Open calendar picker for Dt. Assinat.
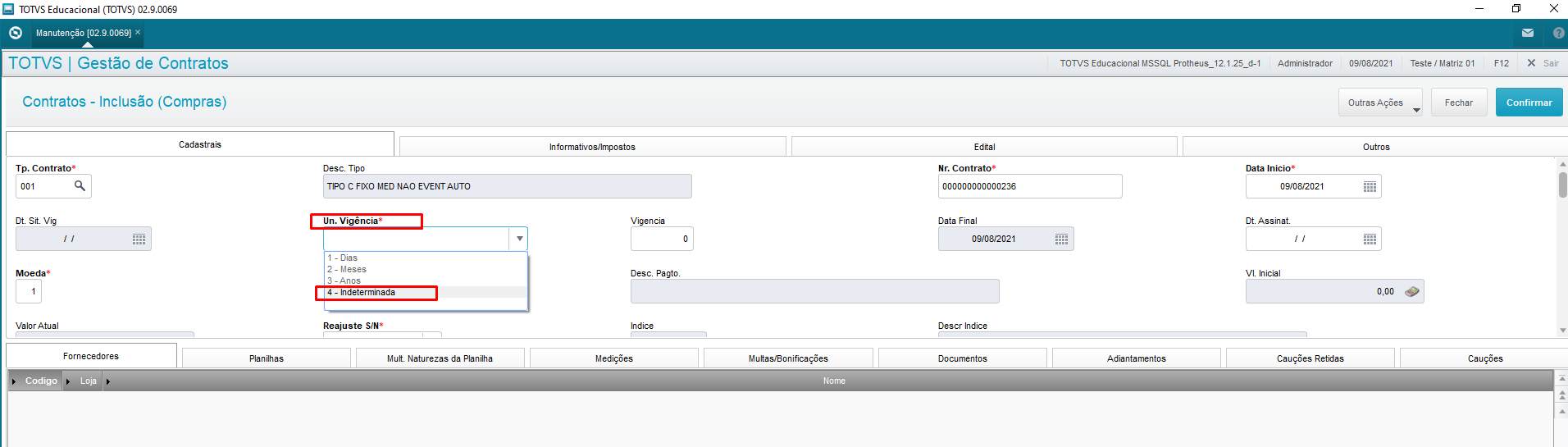1568x447 pixels. tap(1370, 239)
